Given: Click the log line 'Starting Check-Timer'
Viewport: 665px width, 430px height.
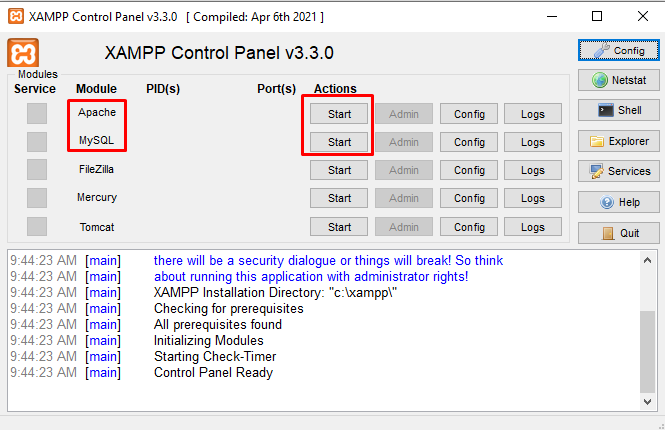Looking at the screenshot, I should tap(215, 356).
